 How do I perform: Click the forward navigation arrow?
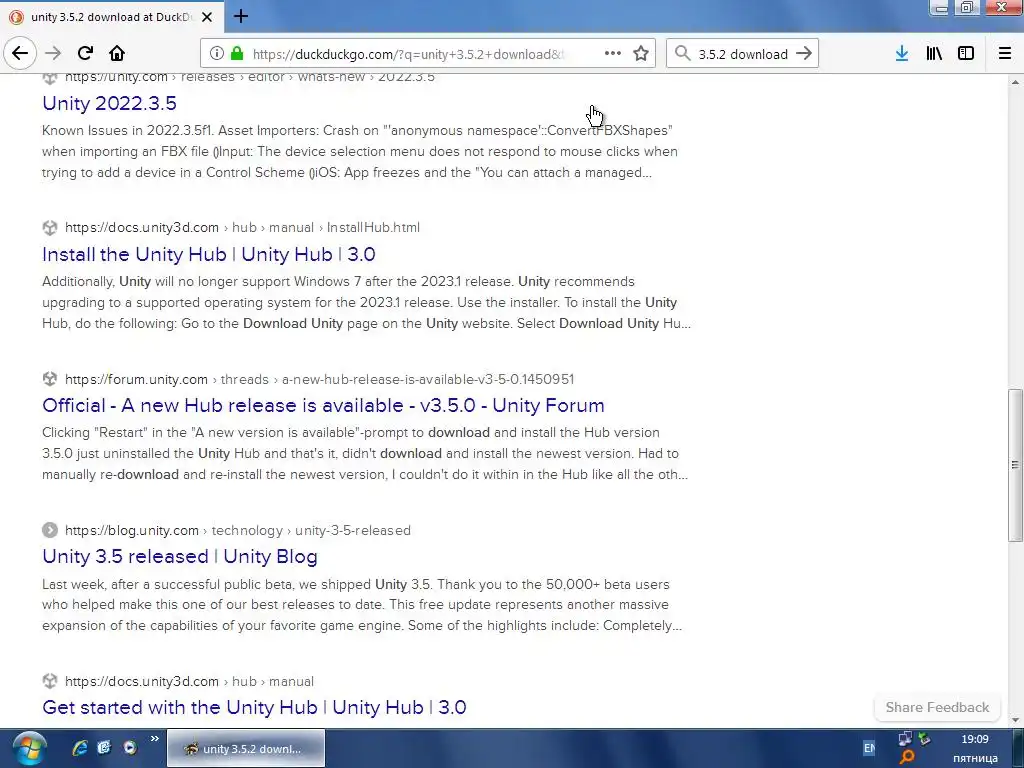pyautogui.click(x=54, y=53)
